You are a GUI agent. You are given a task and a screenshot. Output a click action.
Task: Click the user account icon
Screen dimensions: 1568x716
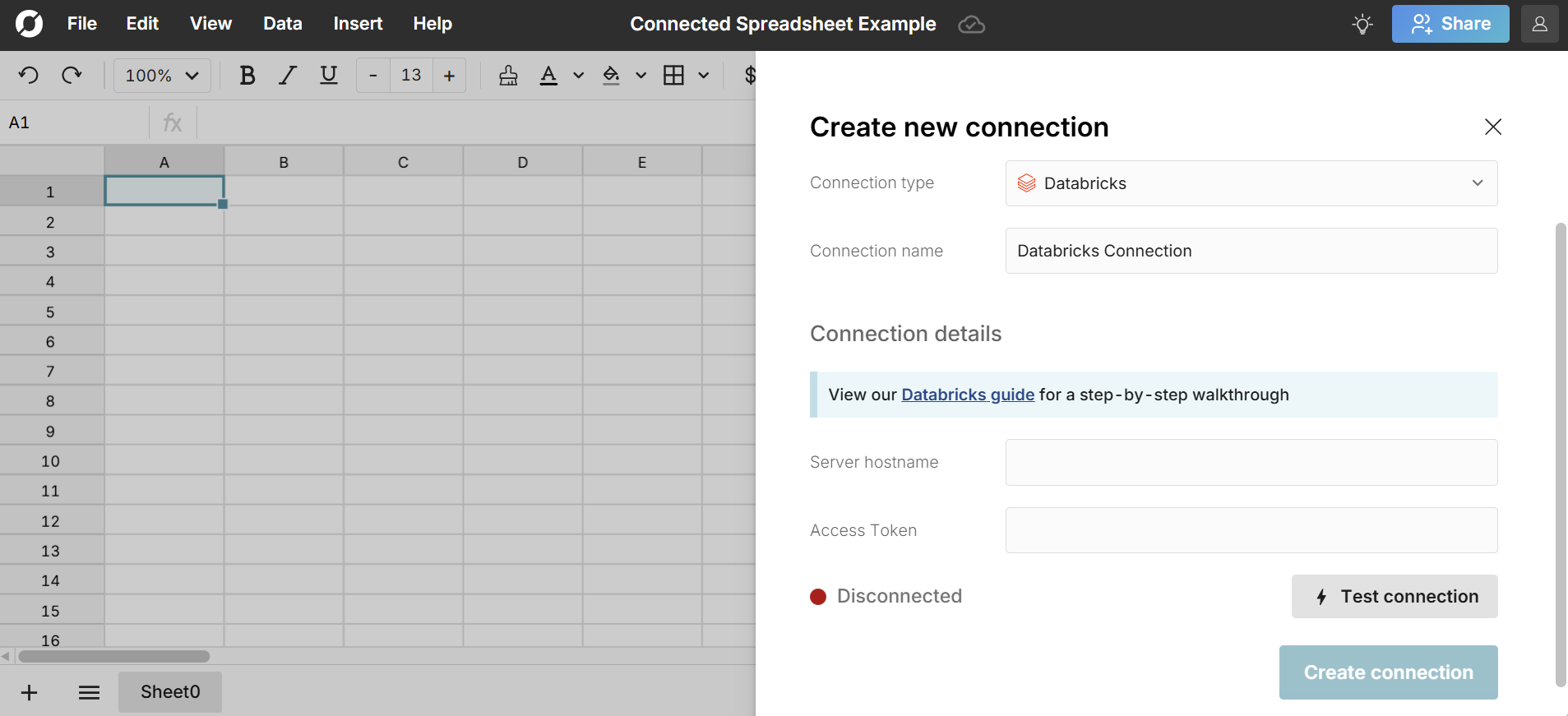point(1539,24)
